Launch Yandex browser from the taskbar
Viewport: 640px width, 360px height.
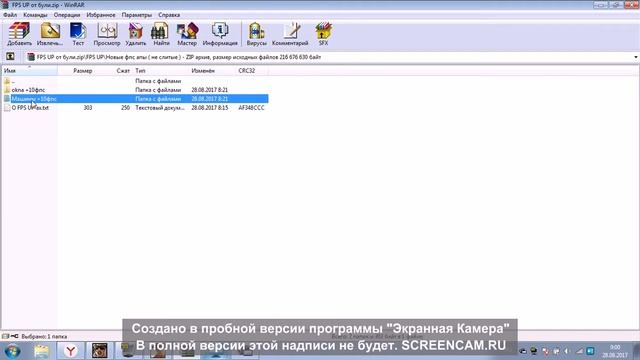coord(71,351)
